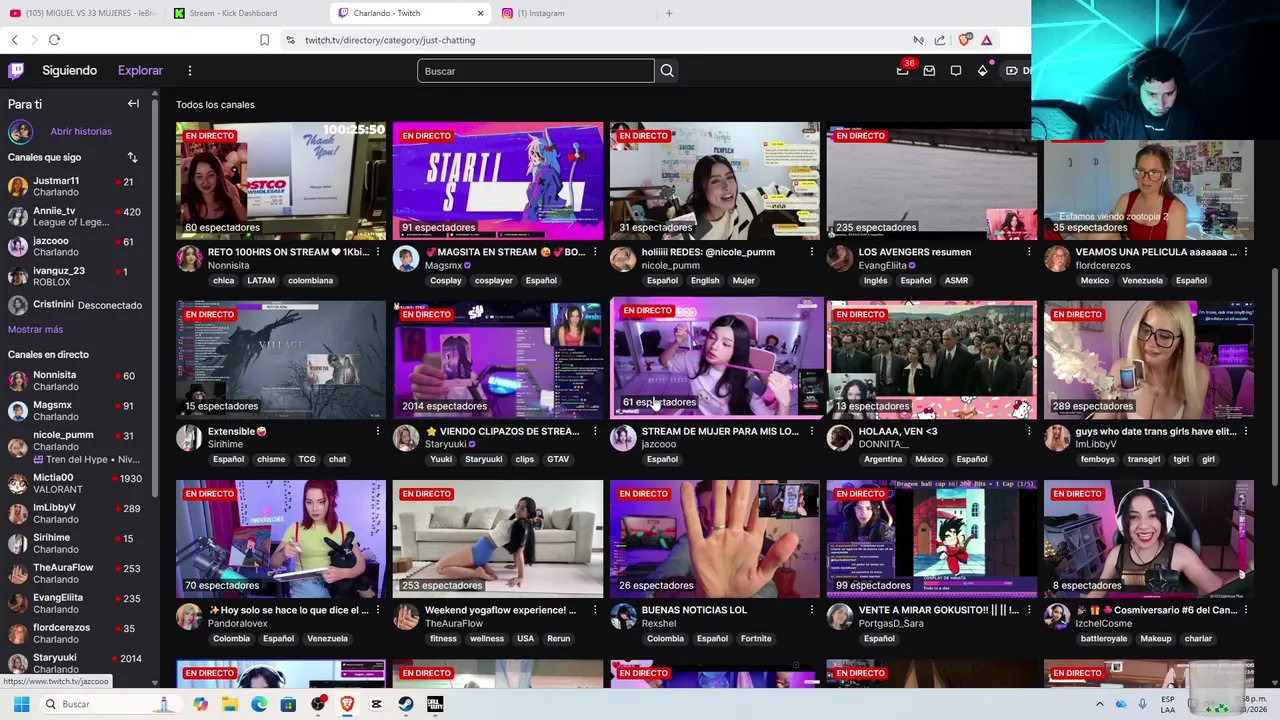Collapse the Para ti sidebar arrow

[x=133, y=104]
